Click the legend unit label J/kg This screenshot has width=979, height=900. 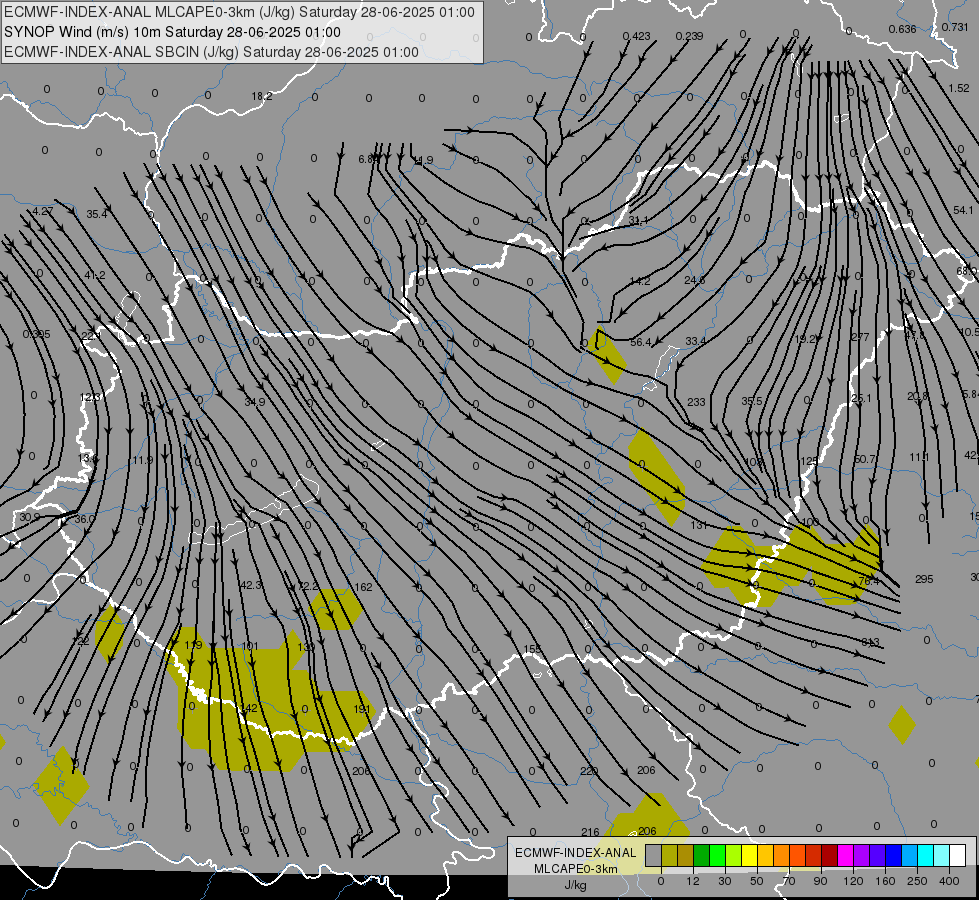[x=575, y=885]
